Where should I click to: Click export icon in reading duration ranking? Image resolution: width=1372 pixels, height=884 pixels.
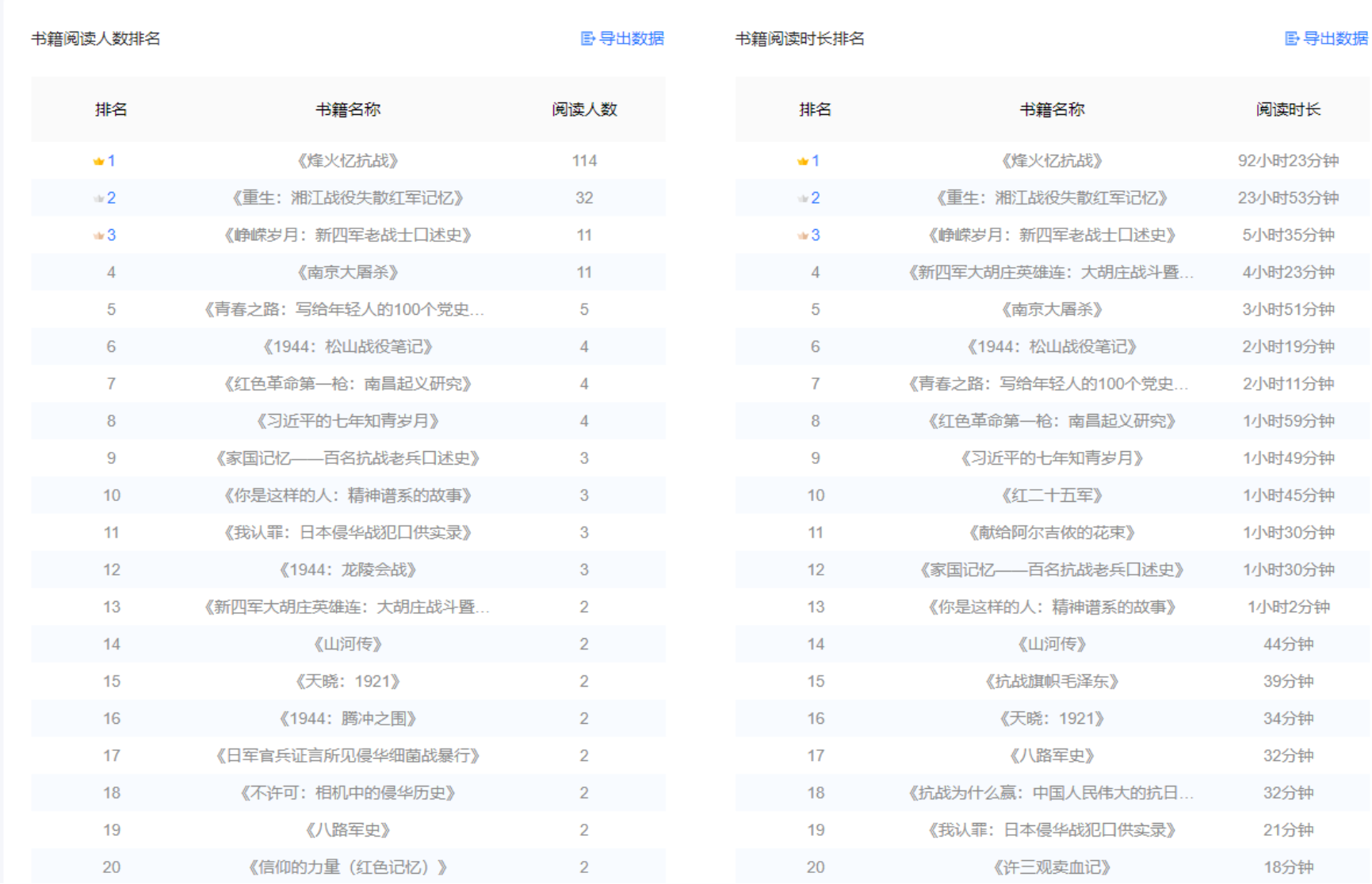(x=1291, y=38)
